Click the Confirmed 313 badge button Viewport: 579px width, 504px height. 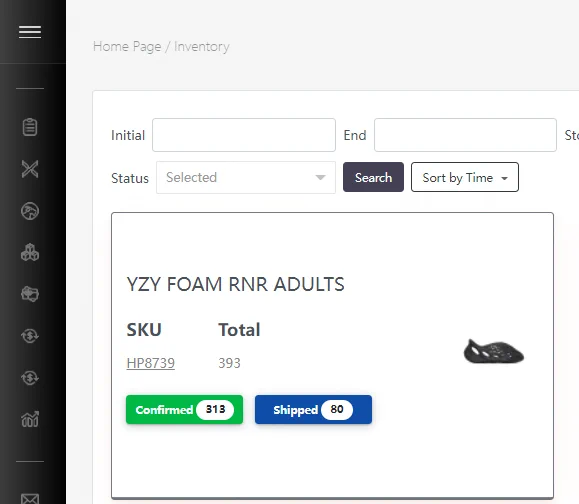tap(185, 409)
